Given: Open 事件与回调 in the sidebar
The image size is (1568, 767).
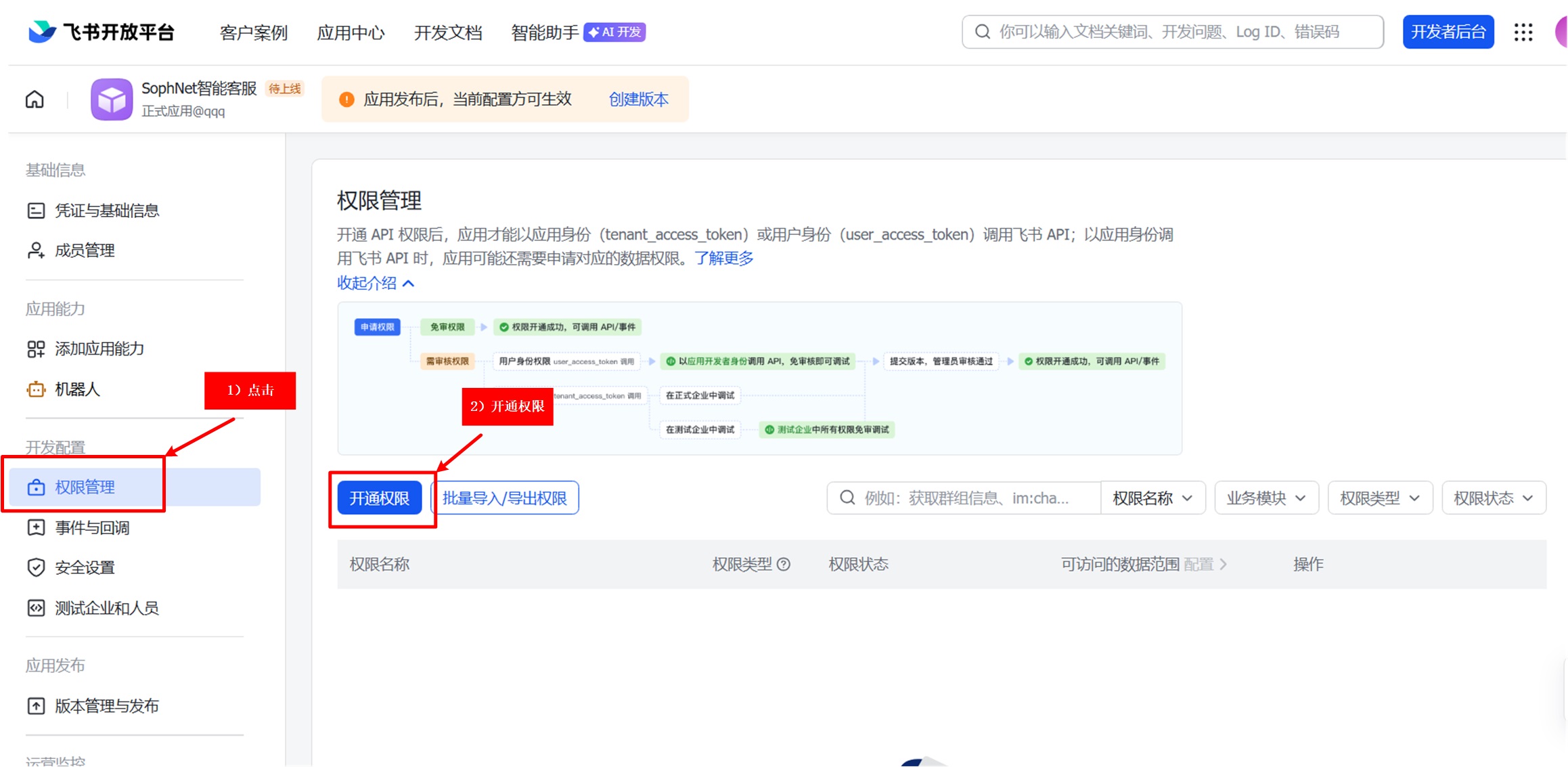Looking at the screenshot, I should 92,527.
